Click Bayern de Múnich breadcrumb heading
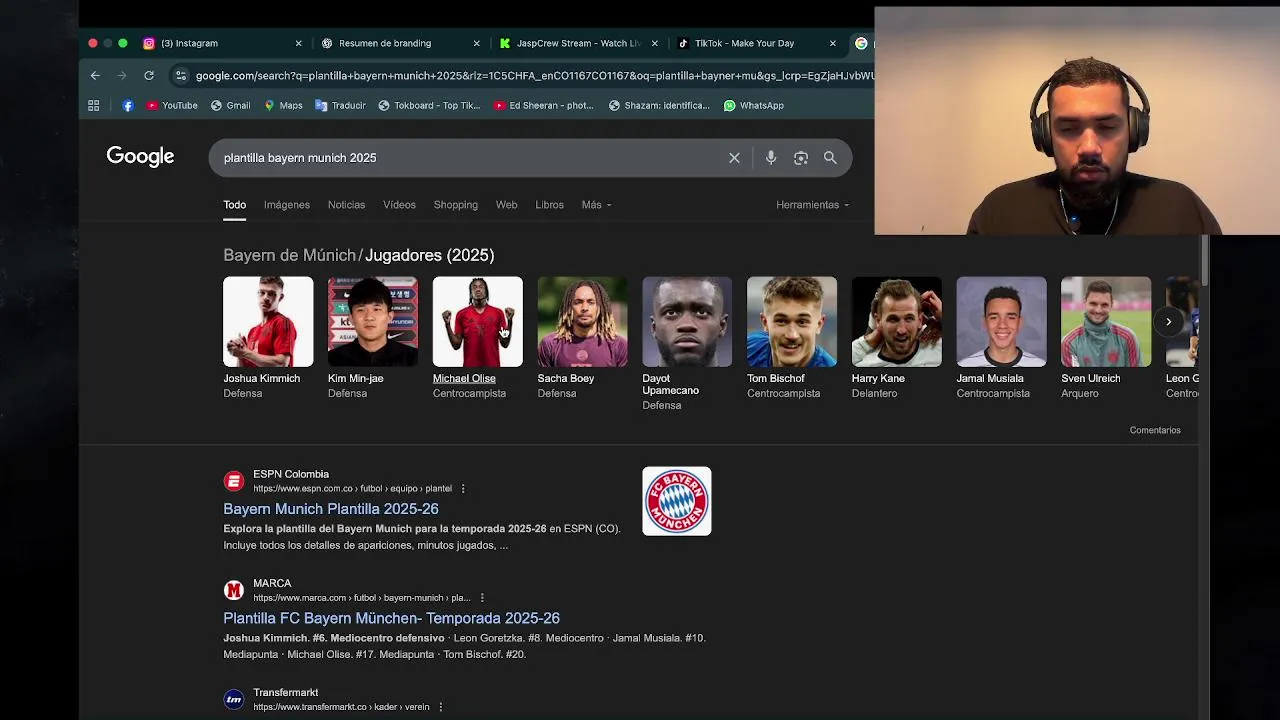Viewport: 1280px width, 720px height. click(289, 255)
